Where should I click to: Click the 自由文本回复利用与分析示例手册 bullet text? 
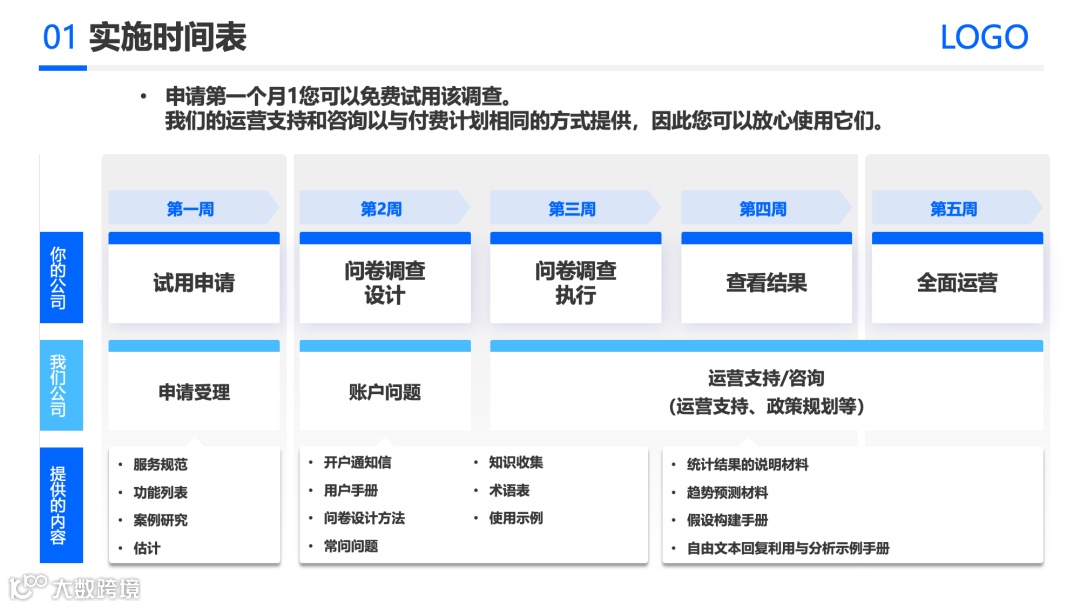[788, 548]
